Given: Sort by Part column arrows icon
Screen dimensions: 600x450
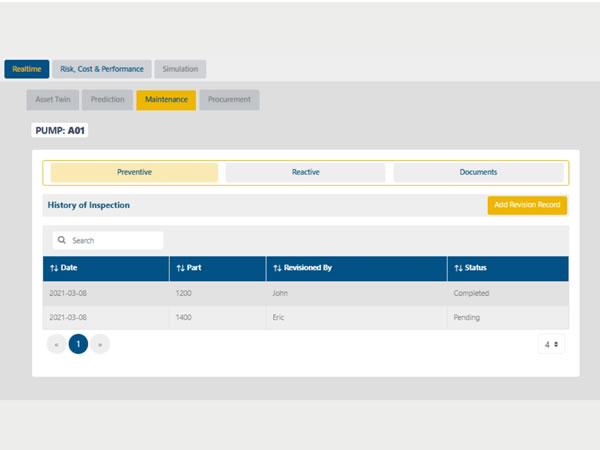Looking at the screenshot, I should pos(181,268).
